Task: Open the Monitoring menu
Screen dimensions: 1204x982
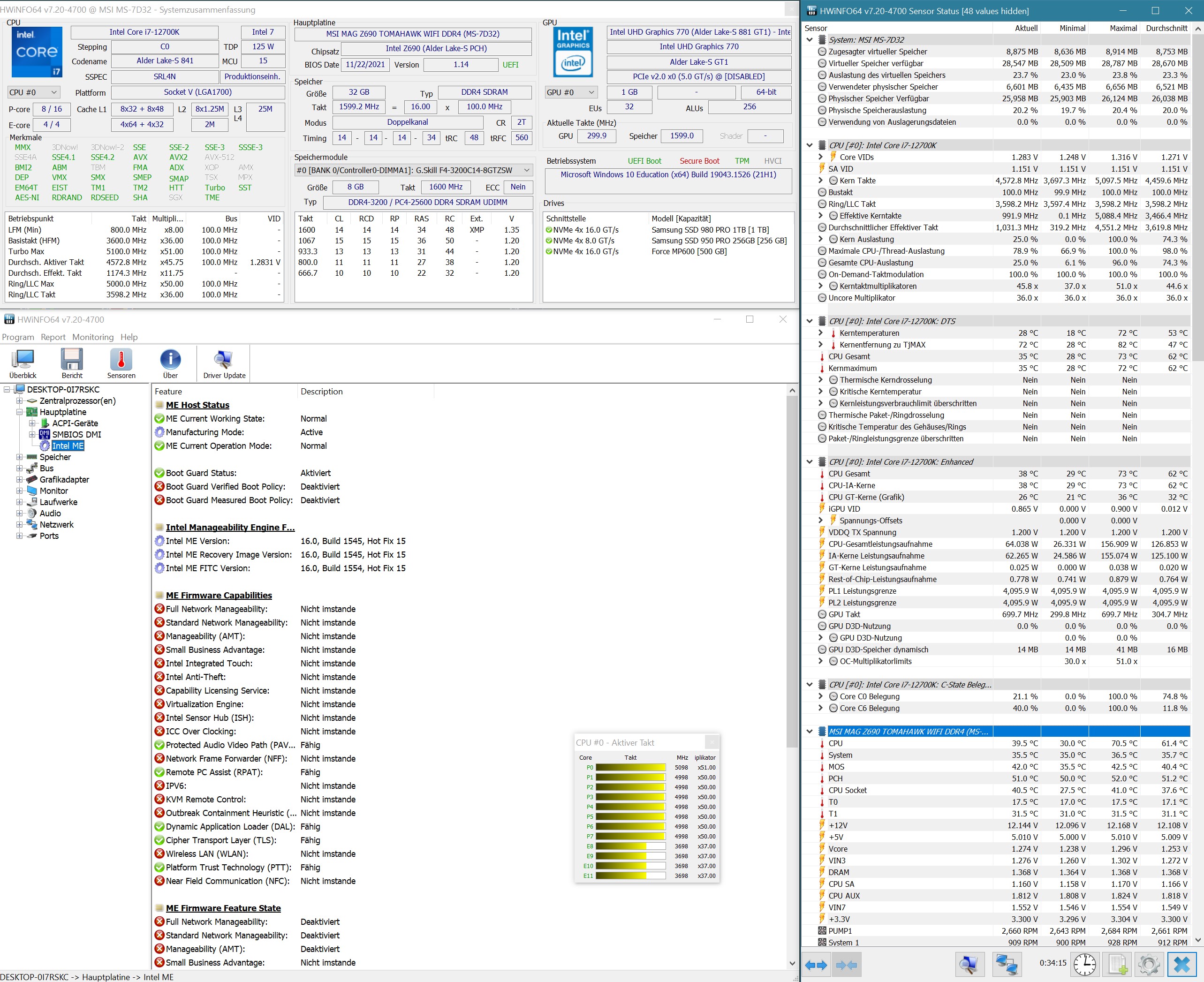Action: (93, 337)
